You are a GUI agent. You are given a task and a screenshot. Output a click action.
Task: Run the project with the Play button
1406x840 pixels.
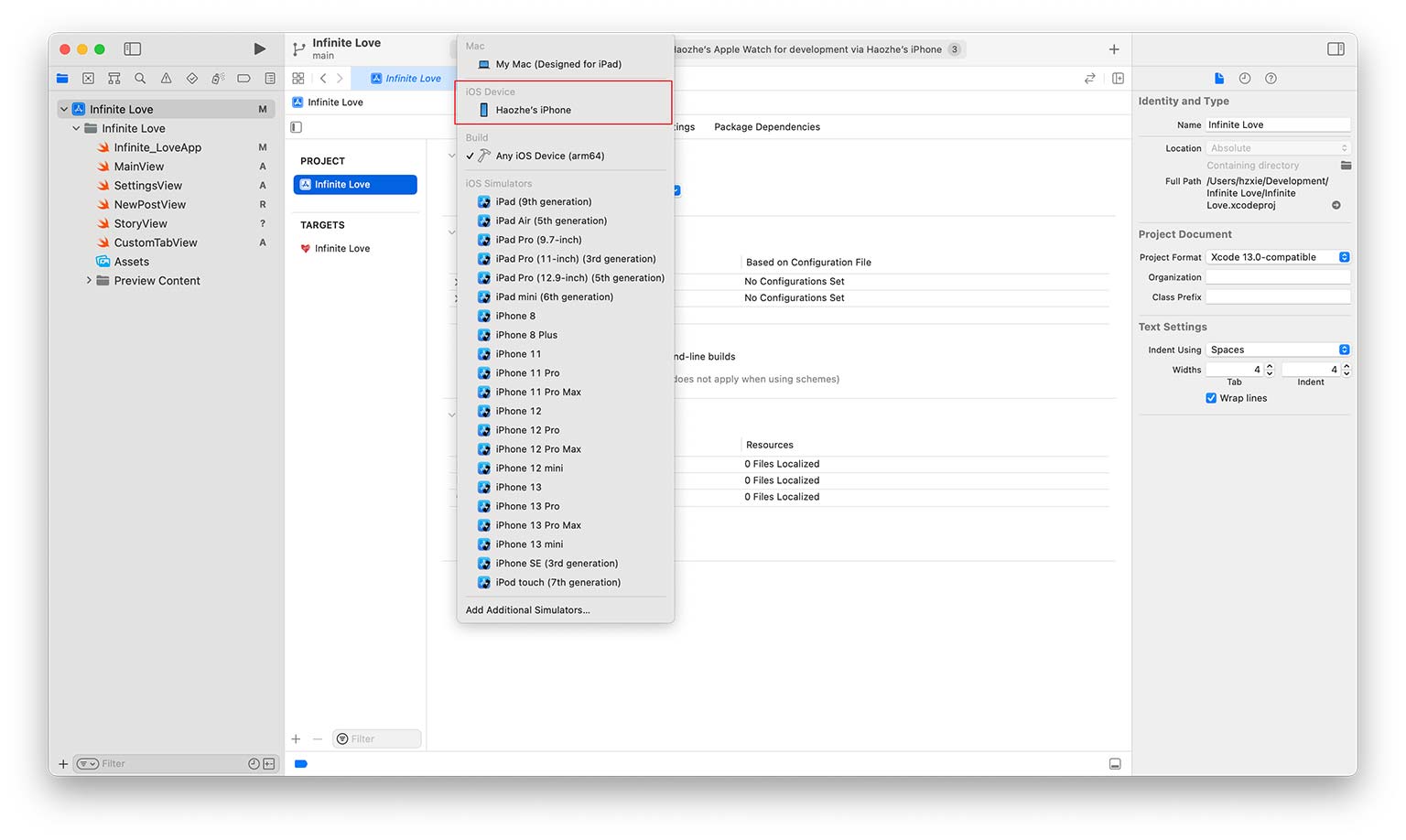coord(260,48)
